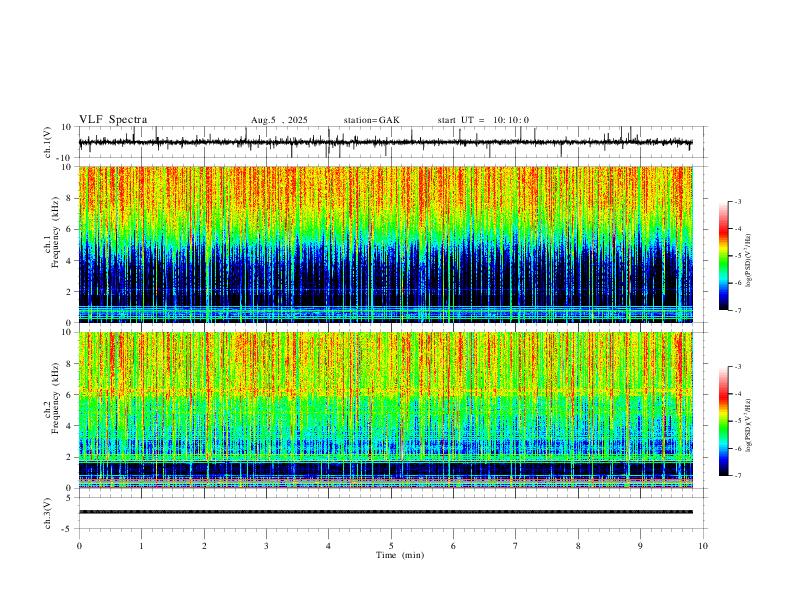Screen dimensions: 792x612
Task: Click the "VLF Spectra" title text
Action: click(x=113, y=120)
